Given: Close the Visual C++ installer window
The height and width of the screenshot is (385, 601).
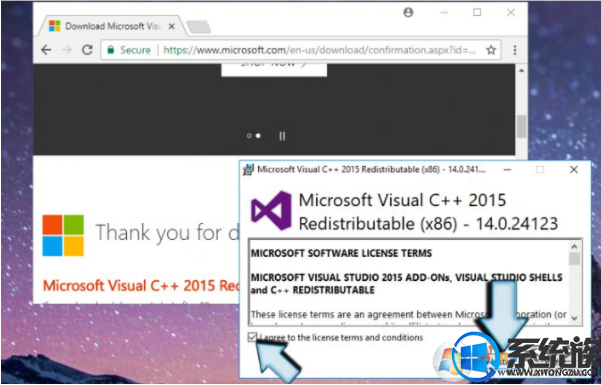Looking at the screenshot, I should [574, 169].
